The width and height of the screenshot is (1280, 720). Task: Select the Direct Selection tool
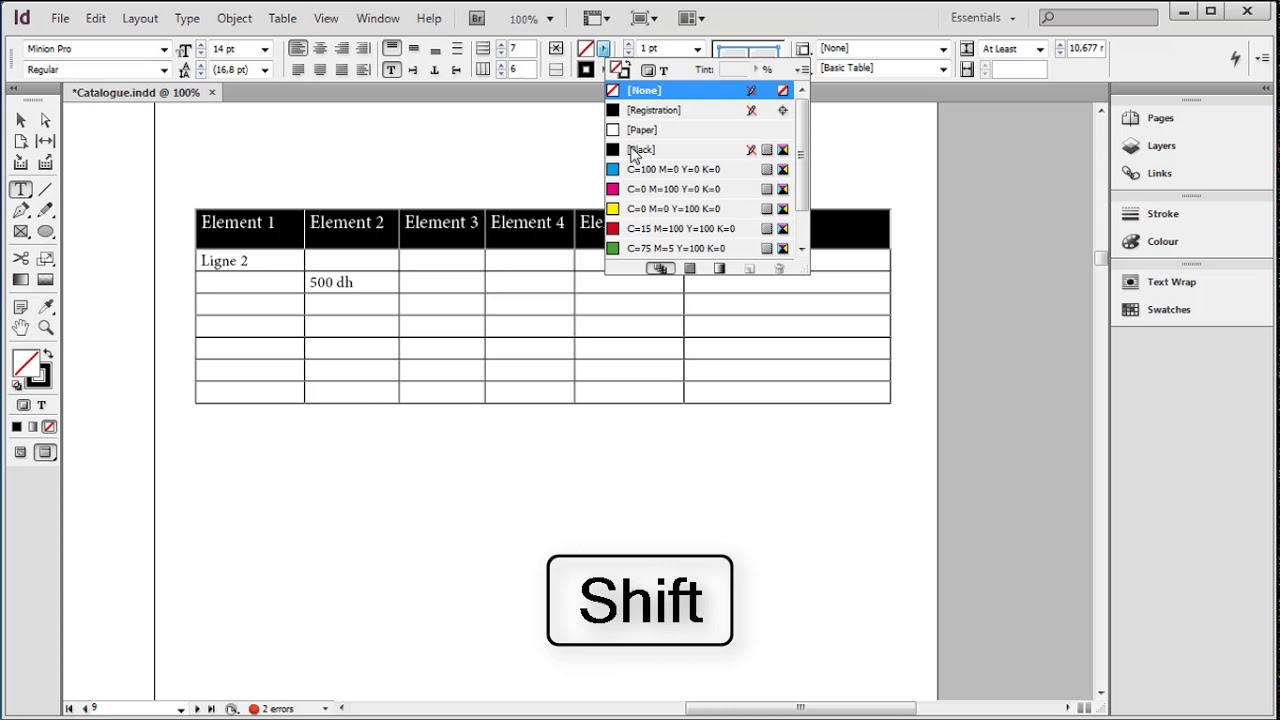coord(46,120)
